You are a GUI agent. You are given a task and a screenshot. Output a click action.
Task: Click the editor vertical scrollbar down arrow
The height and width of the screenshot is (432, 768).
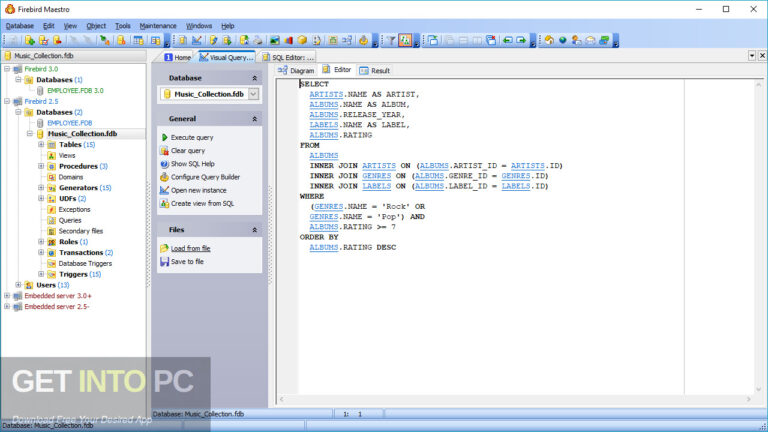pos(759,389)
